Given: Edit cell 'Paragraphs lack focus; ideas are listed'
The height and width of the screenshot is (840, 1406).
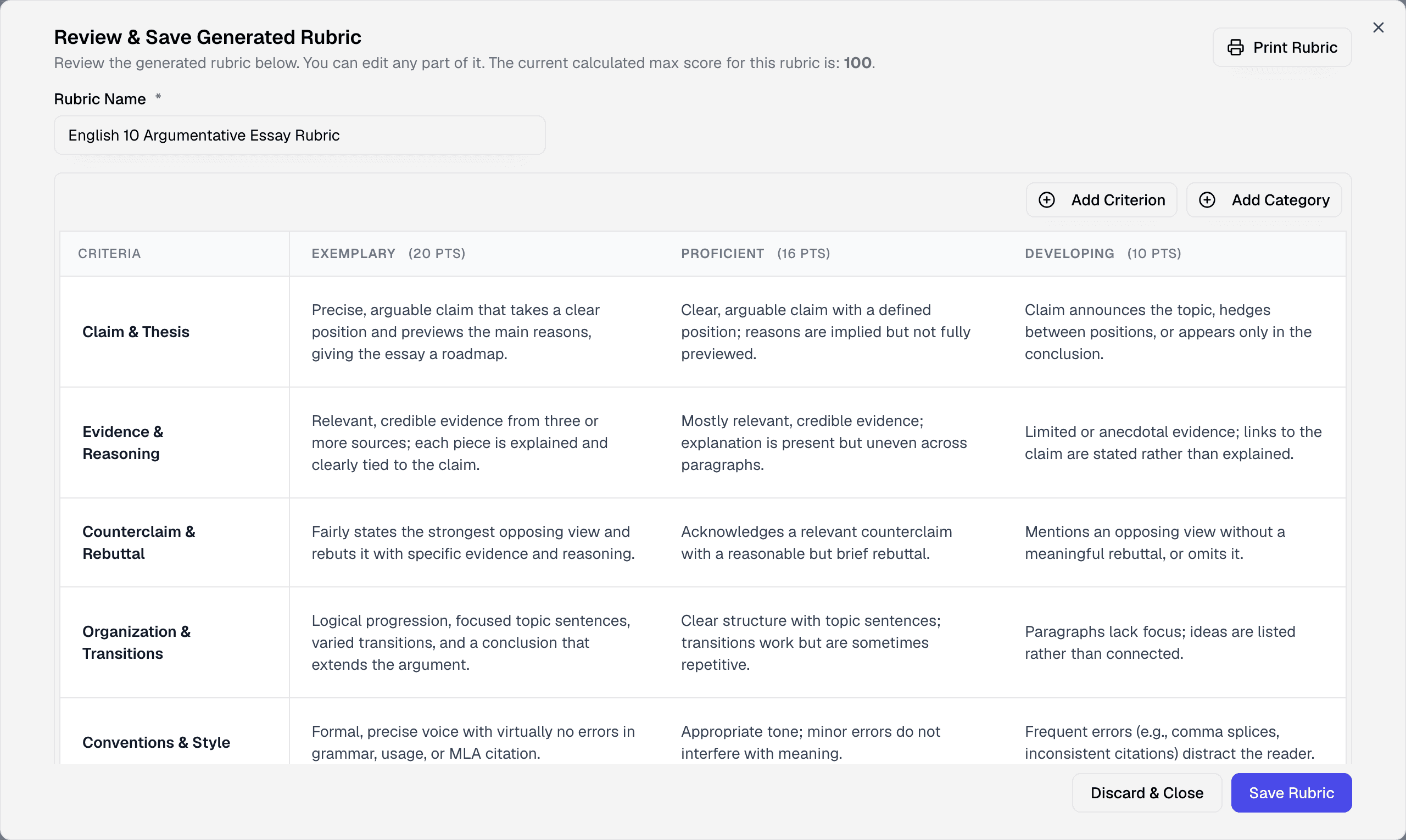Looking at the screenshot, I should tap(1160, 642).
